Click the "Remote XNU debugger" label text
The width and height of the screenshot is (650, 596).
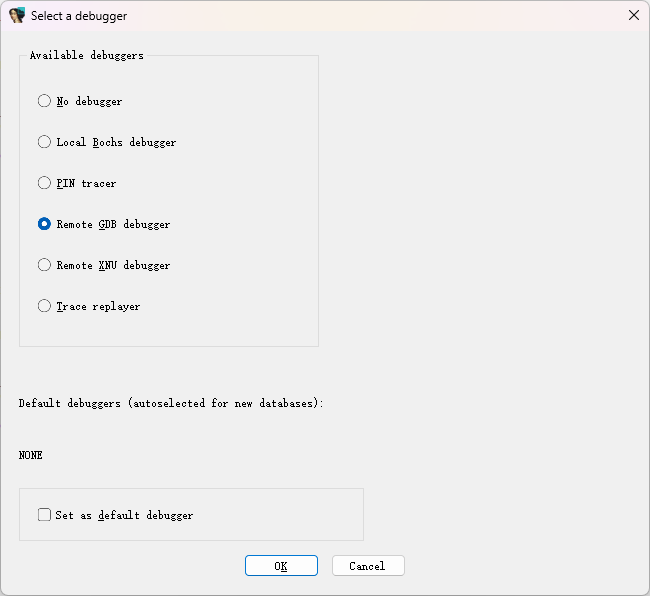(113, 266)
